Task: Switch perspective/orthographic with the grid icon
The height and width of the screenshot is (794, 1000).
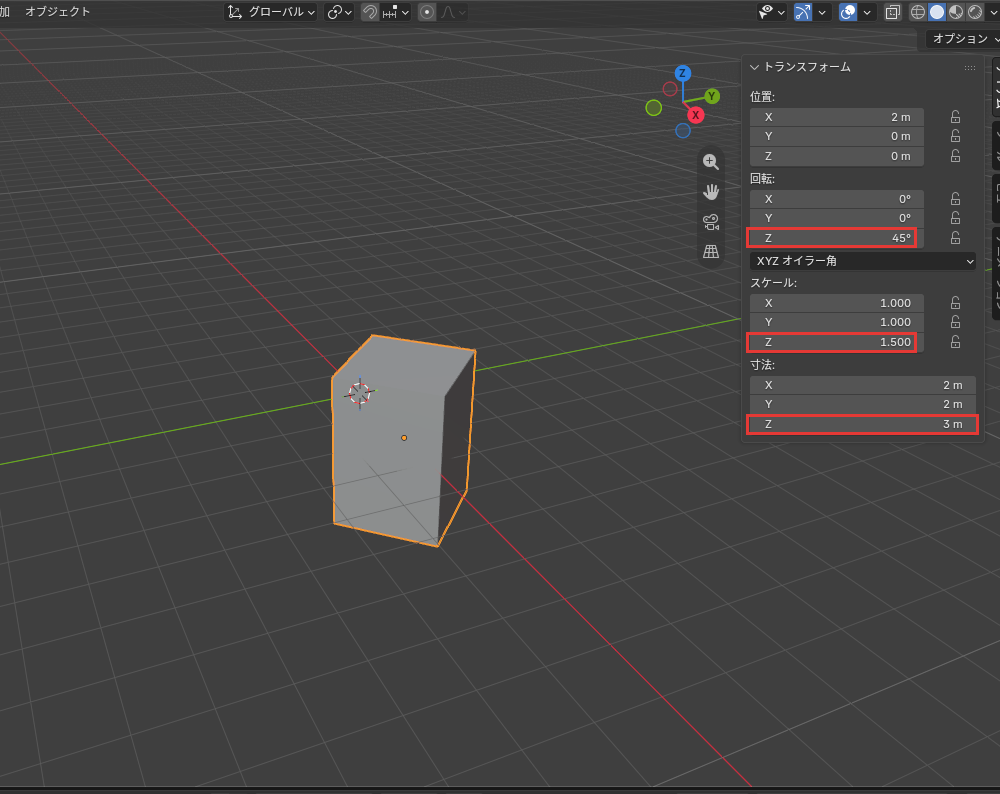Action: pos(710,251)
